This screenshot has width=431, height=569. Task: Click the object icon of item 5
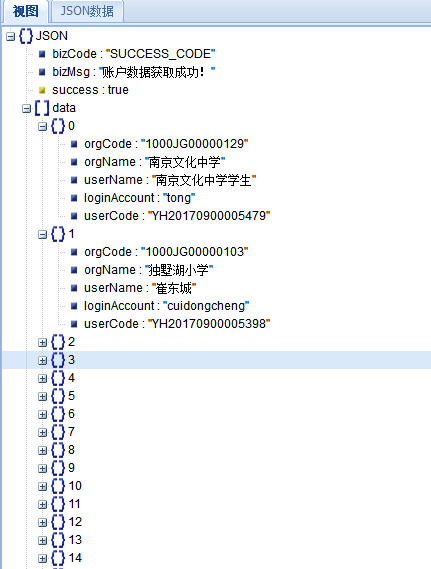pos(58,396)
